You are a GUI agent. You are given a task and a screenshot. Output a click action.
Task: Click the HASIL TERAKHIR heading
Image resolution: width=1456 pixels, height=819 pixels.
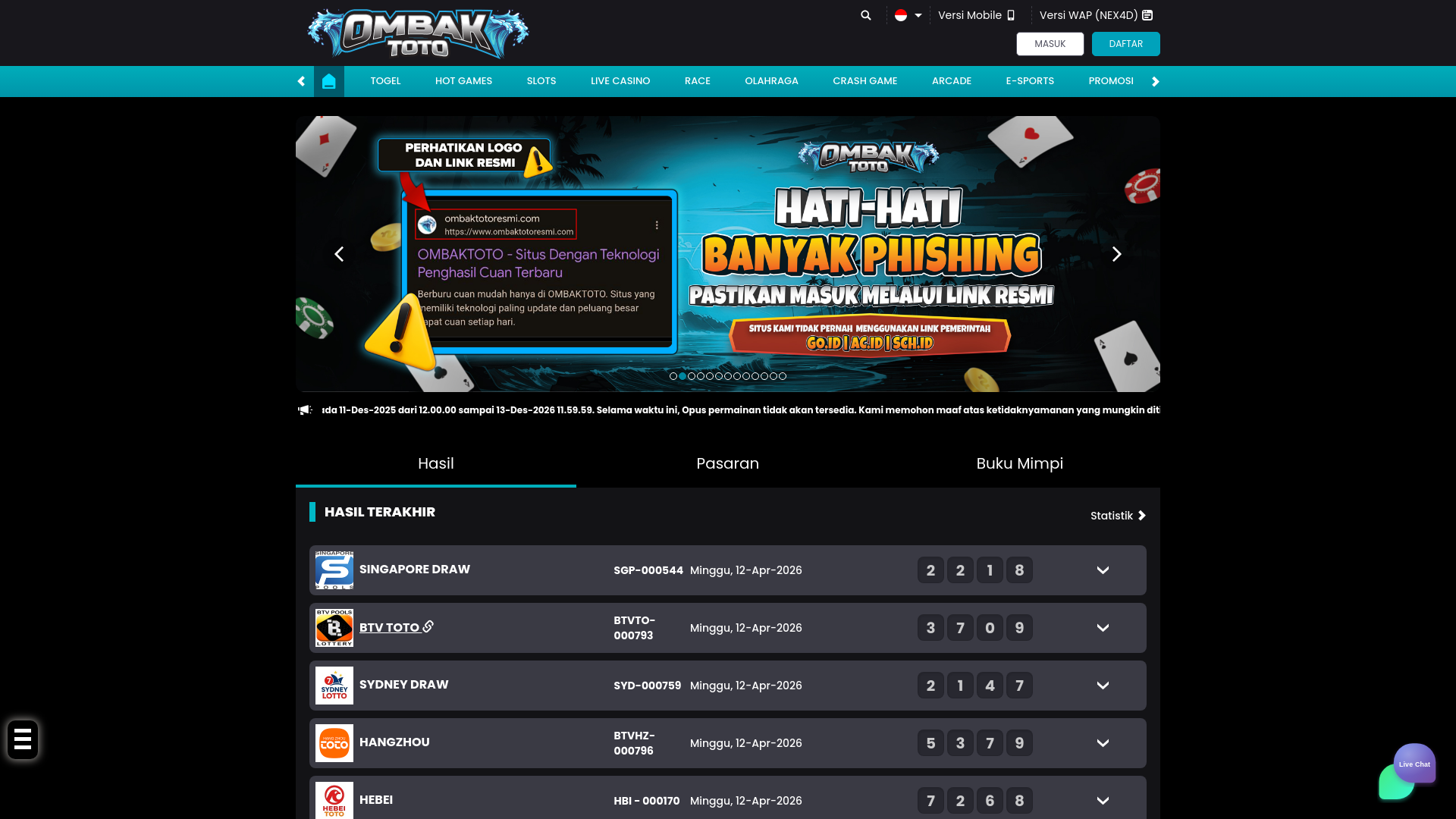click(380, 512)
